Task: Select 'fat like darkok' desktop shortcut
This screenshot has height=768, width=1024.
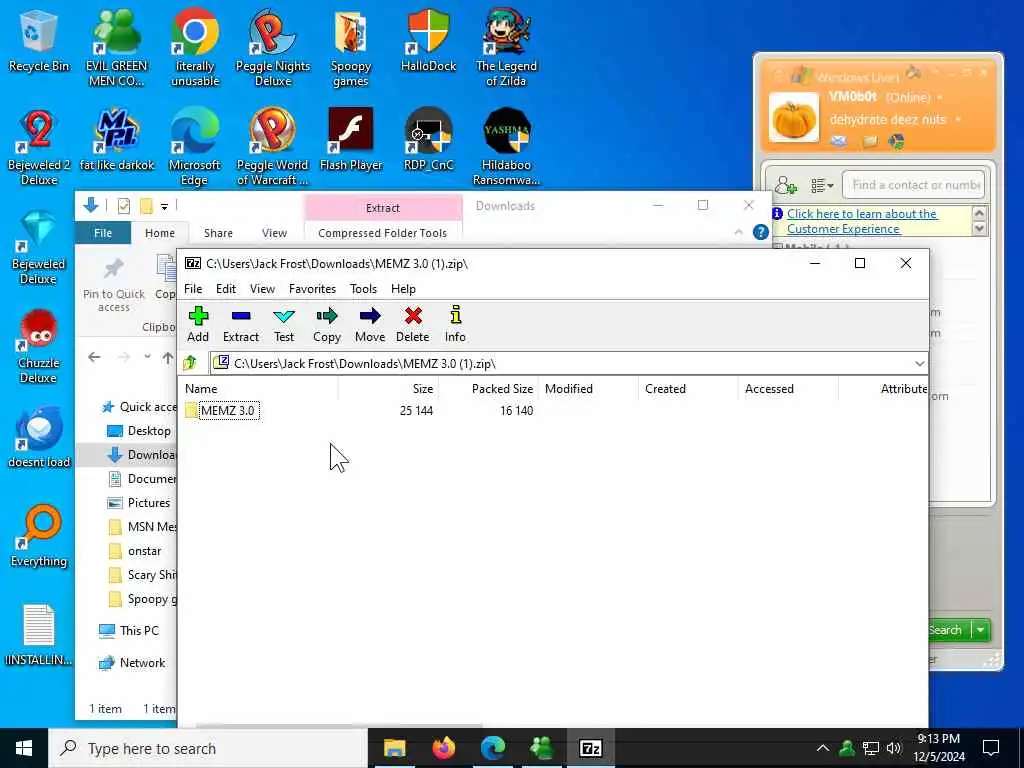Action: [x=117, y=140]
